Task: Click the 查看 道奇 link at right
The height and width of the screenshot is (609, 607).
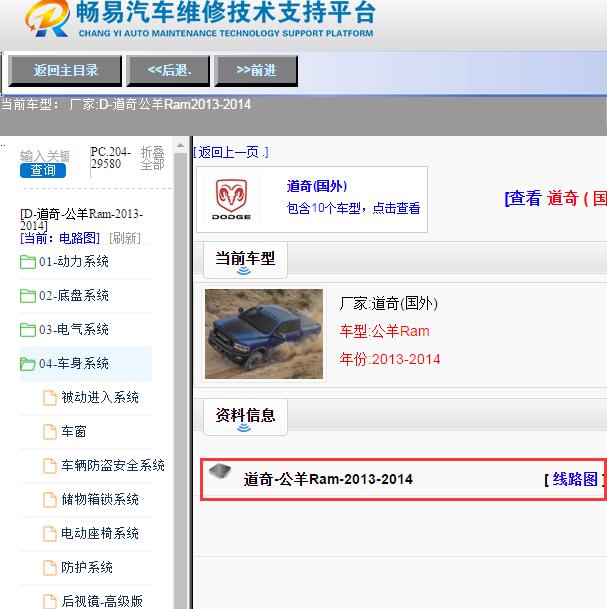Action: 555,198
